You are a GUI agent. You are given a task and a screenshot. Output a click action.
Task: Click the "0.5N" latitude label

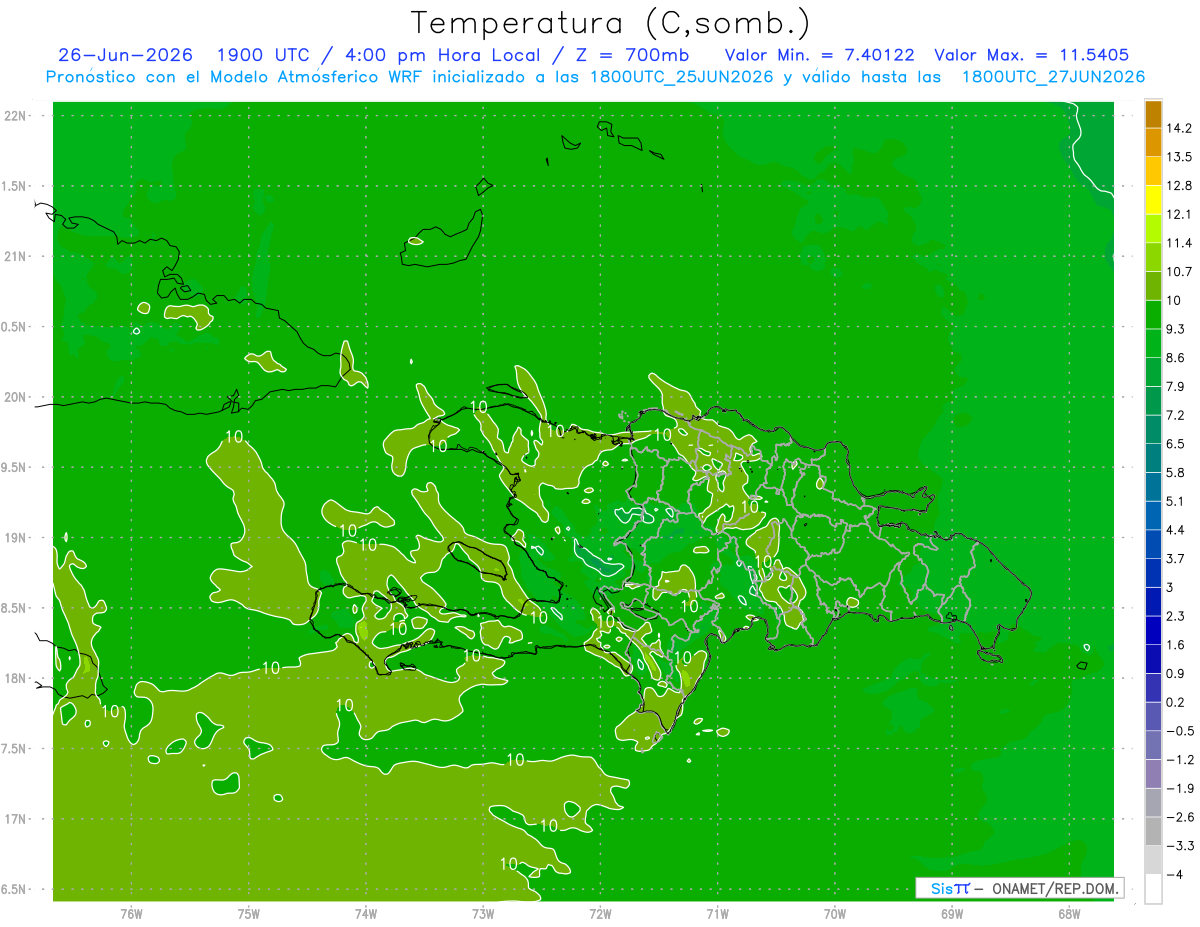(14, 327)
